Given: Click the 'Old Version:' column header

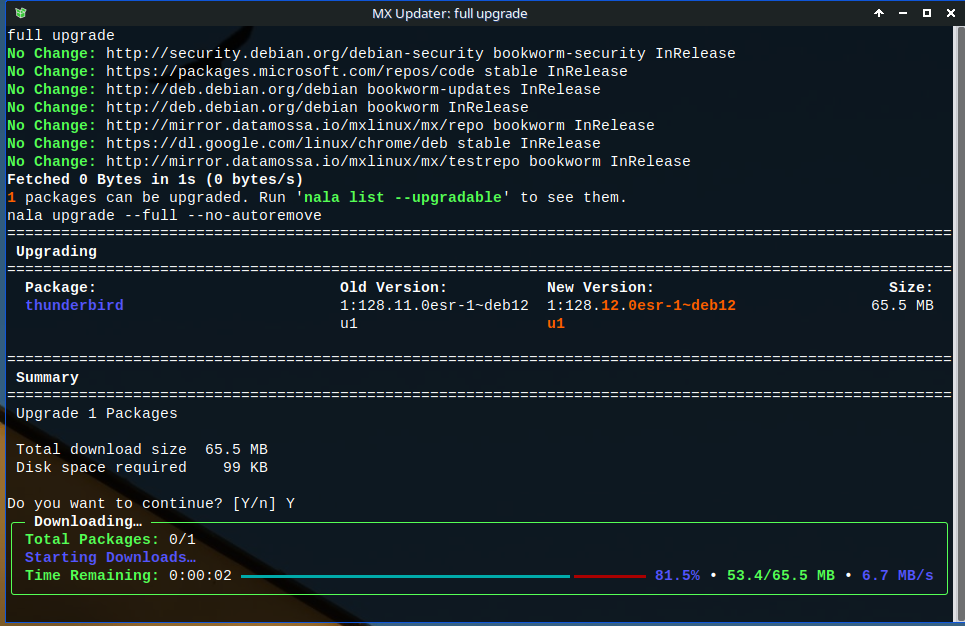Looking at the screenshot, I should [x=393, y=287].
